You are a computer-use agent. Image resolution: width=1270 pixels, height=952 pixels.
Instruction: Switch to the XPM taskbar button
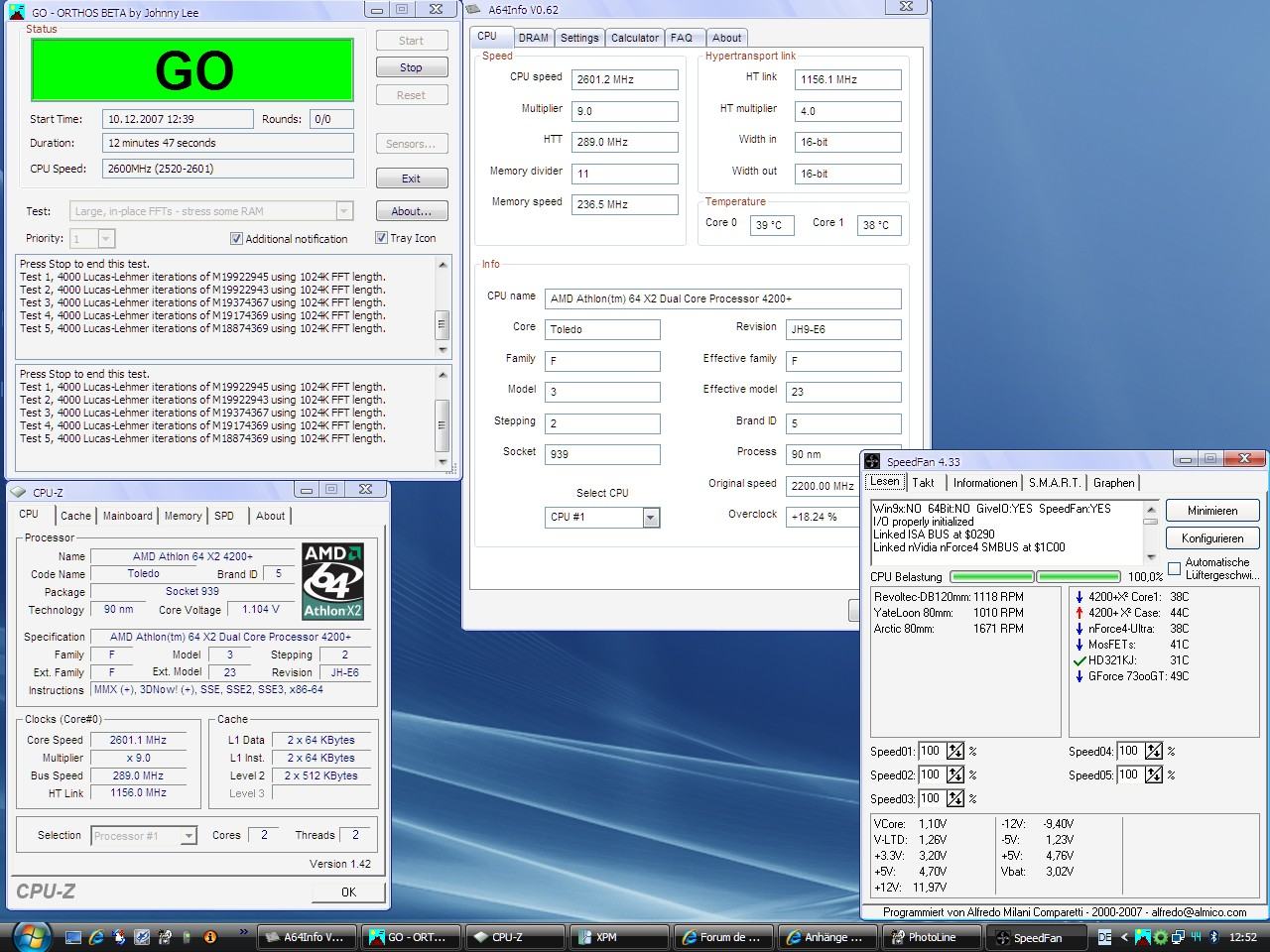point(619,937)
